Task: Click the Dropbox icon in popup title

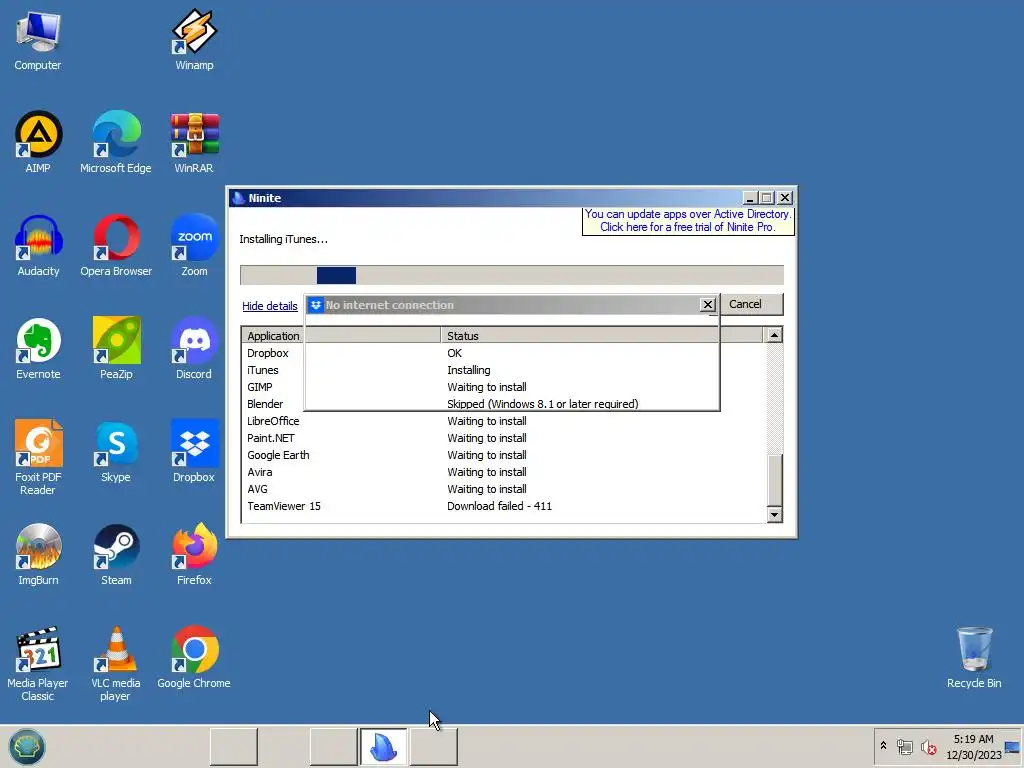Action: pyautogui.click(x=315, y=305)
